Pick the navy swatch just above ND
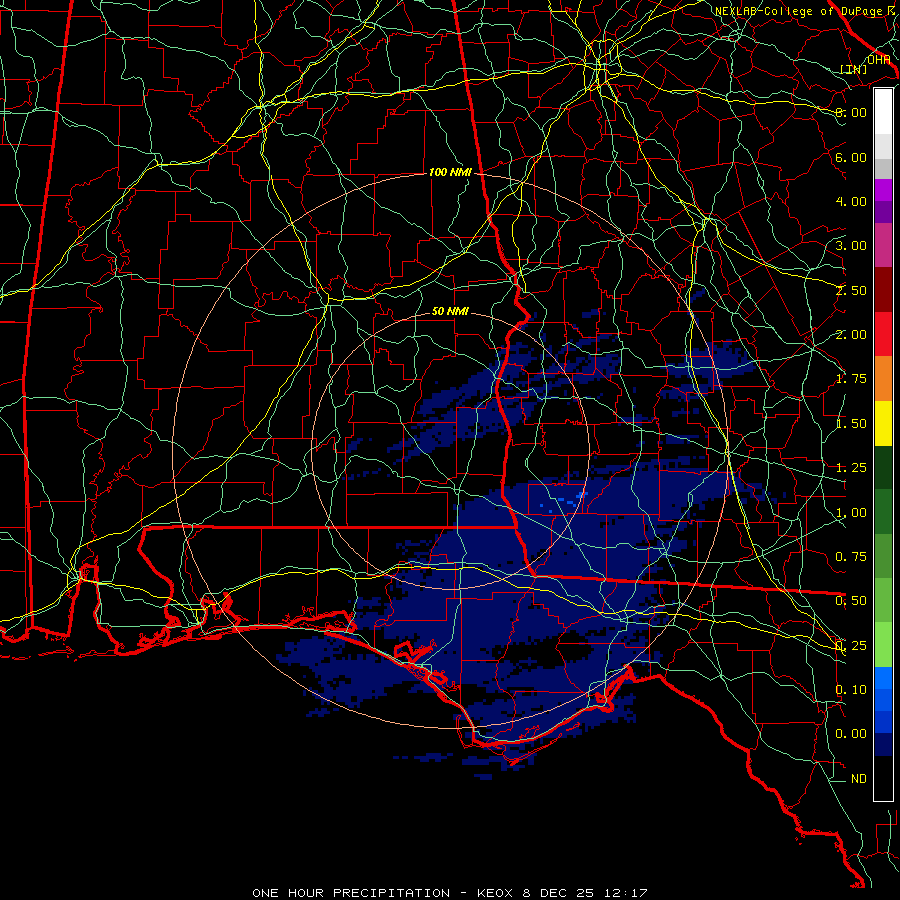The image size is (900, 900). pos(883,744)
